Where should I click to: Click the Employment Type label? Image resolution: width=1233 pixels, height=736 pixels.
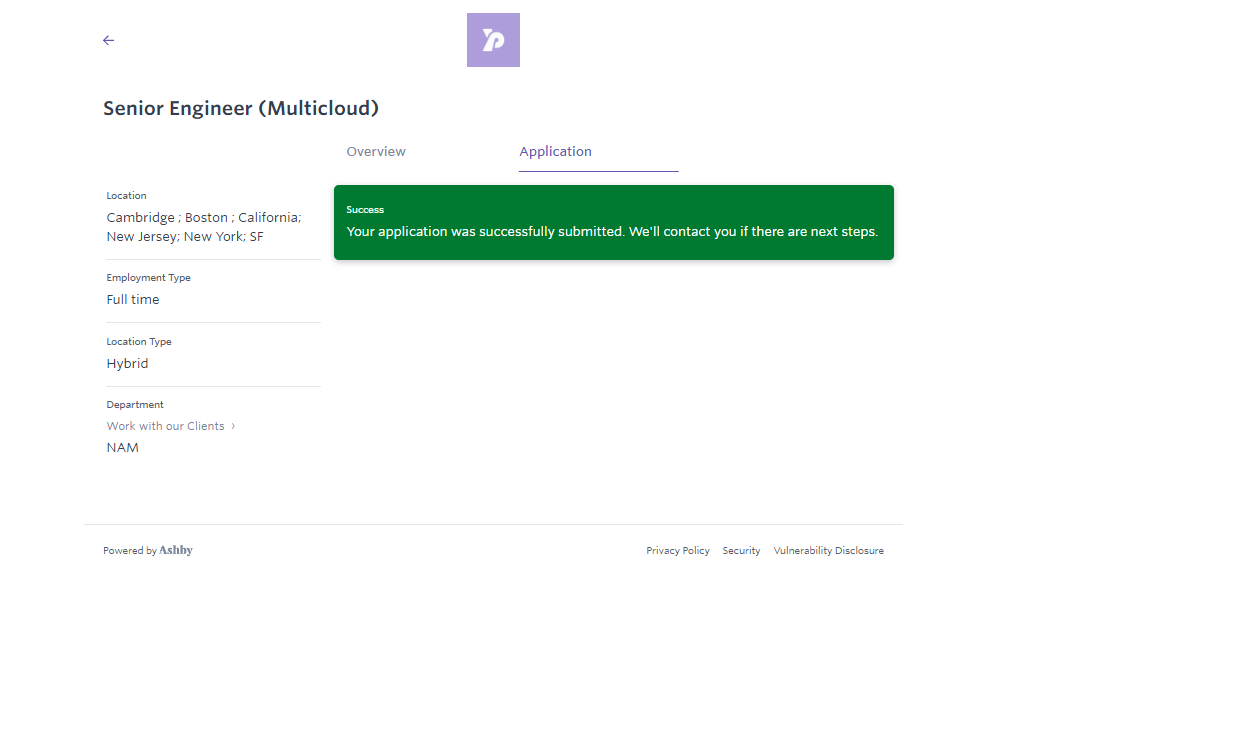point(148,278)
